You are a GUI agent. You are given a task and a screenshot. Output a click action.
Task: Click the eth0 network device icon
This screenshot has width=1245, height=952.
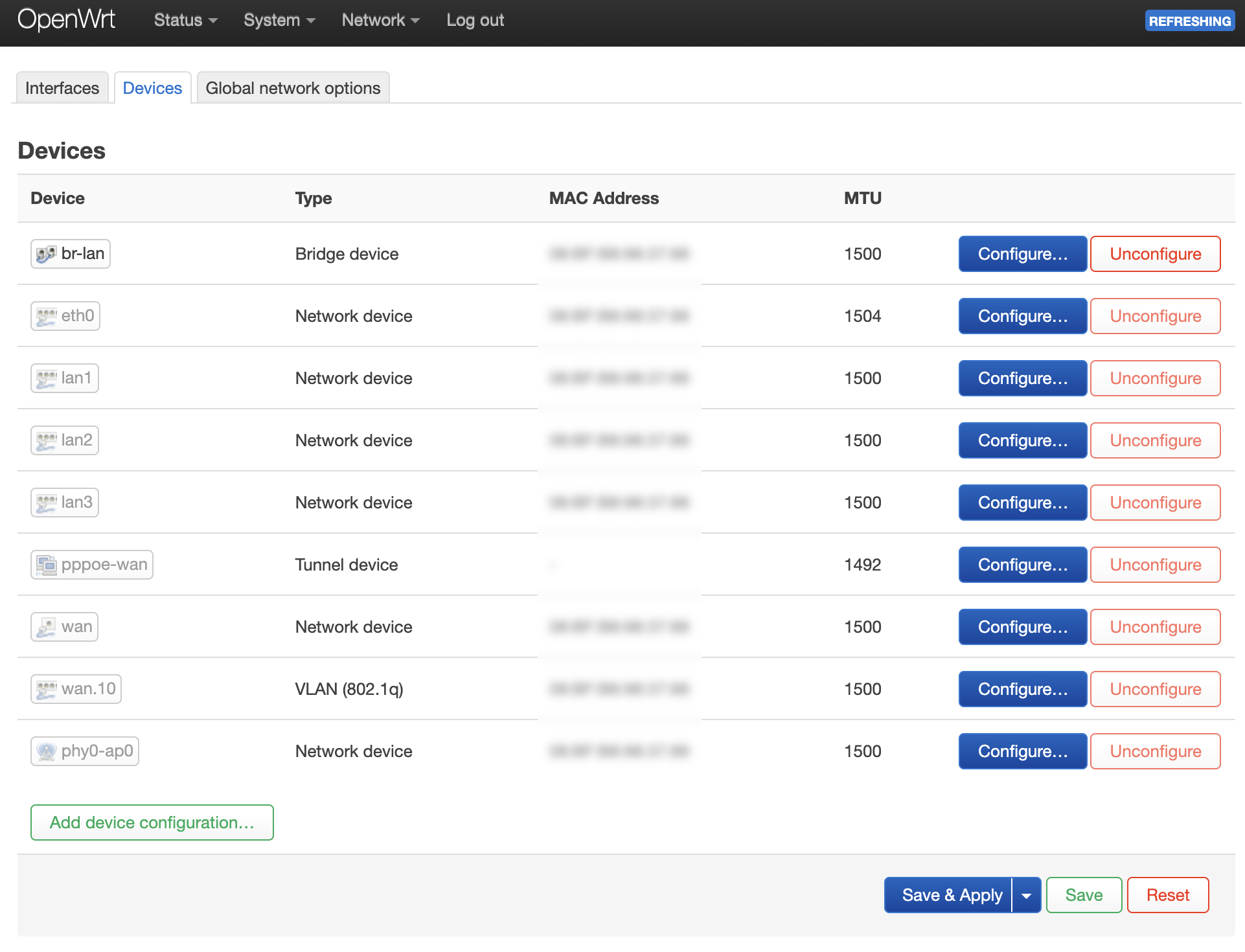tap(46, 316)
